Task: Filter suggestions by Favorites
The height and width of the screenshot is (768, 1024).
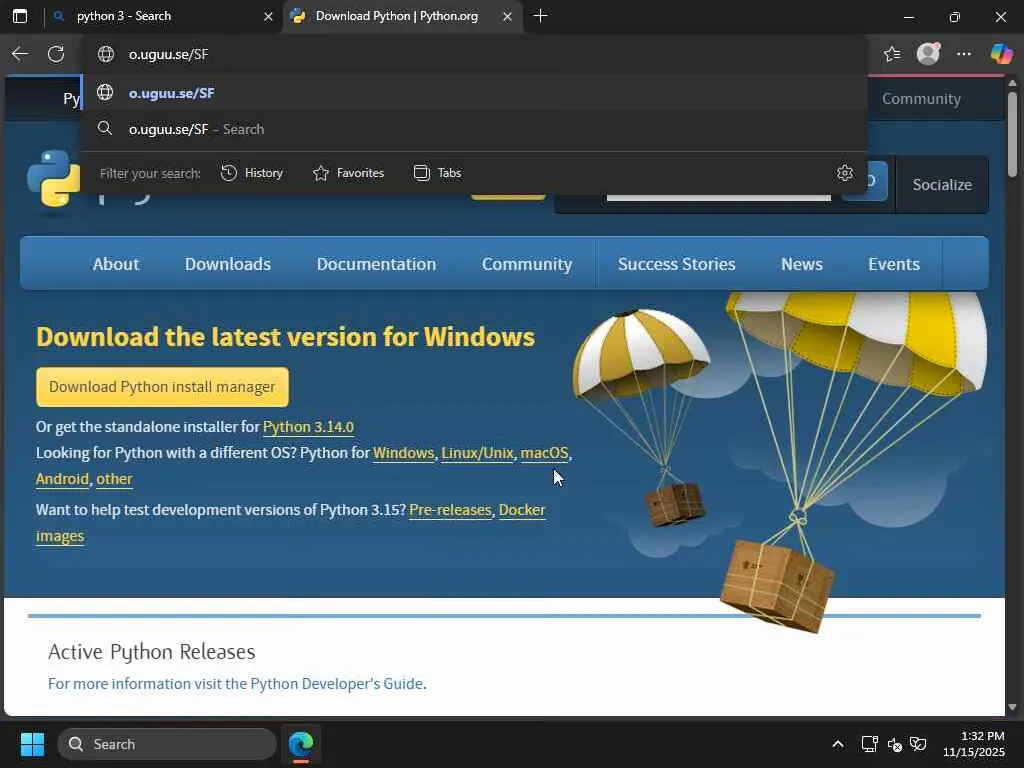Action: coord(348,173)
